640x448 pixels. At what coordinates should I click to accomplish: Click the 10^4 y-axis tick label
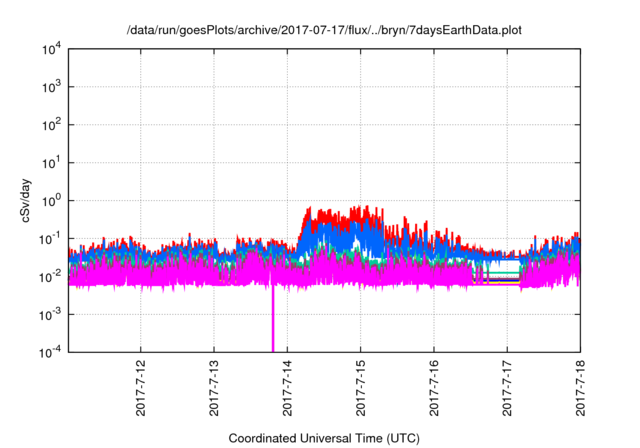[x=51, y=50]
